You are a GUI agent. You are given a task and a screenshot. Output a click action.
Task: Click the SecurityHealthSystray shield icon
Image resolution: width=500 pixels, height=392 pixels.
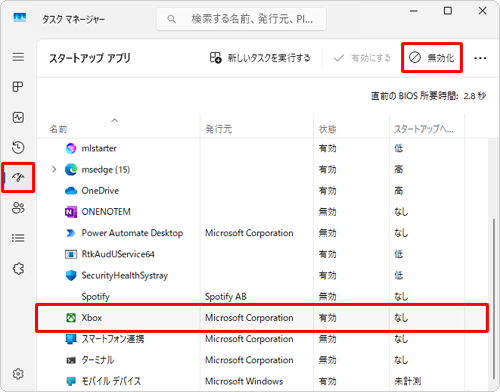[71, 275]
